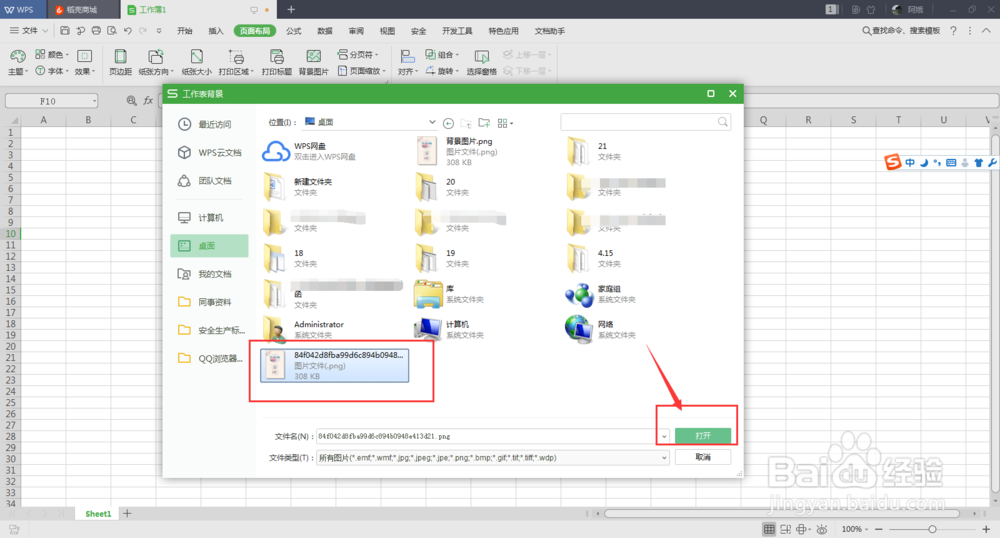Open the 字体 theme fonts dropdown

[x=52, y=71]
